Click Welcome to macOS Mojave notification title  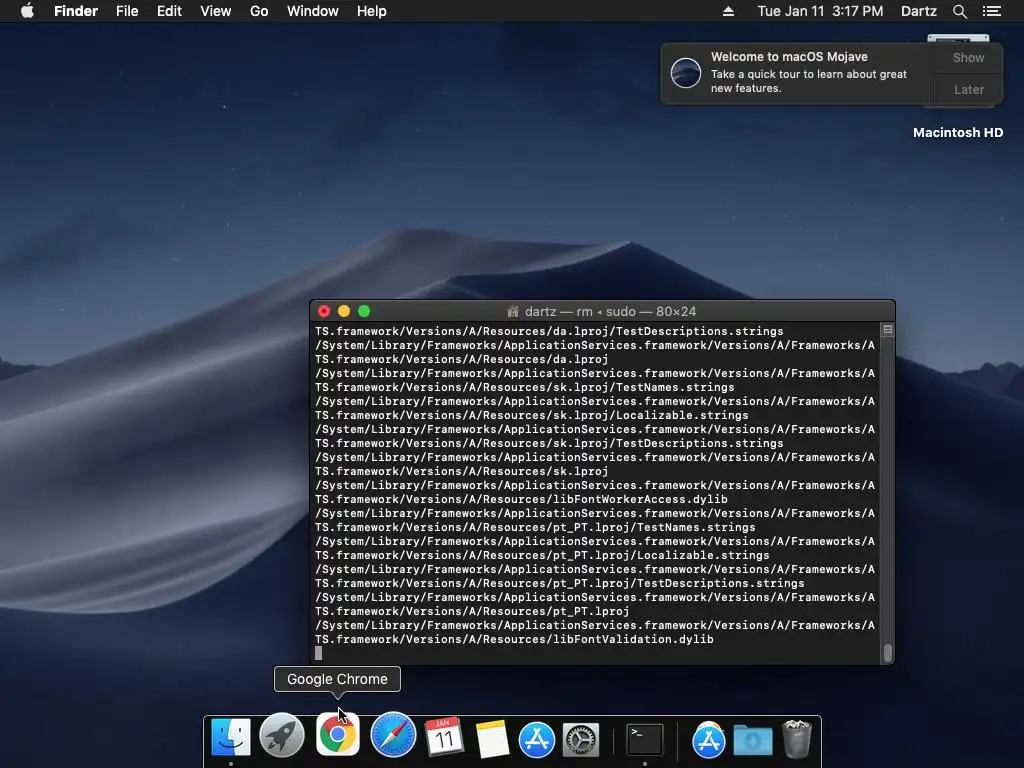(789, 57)
